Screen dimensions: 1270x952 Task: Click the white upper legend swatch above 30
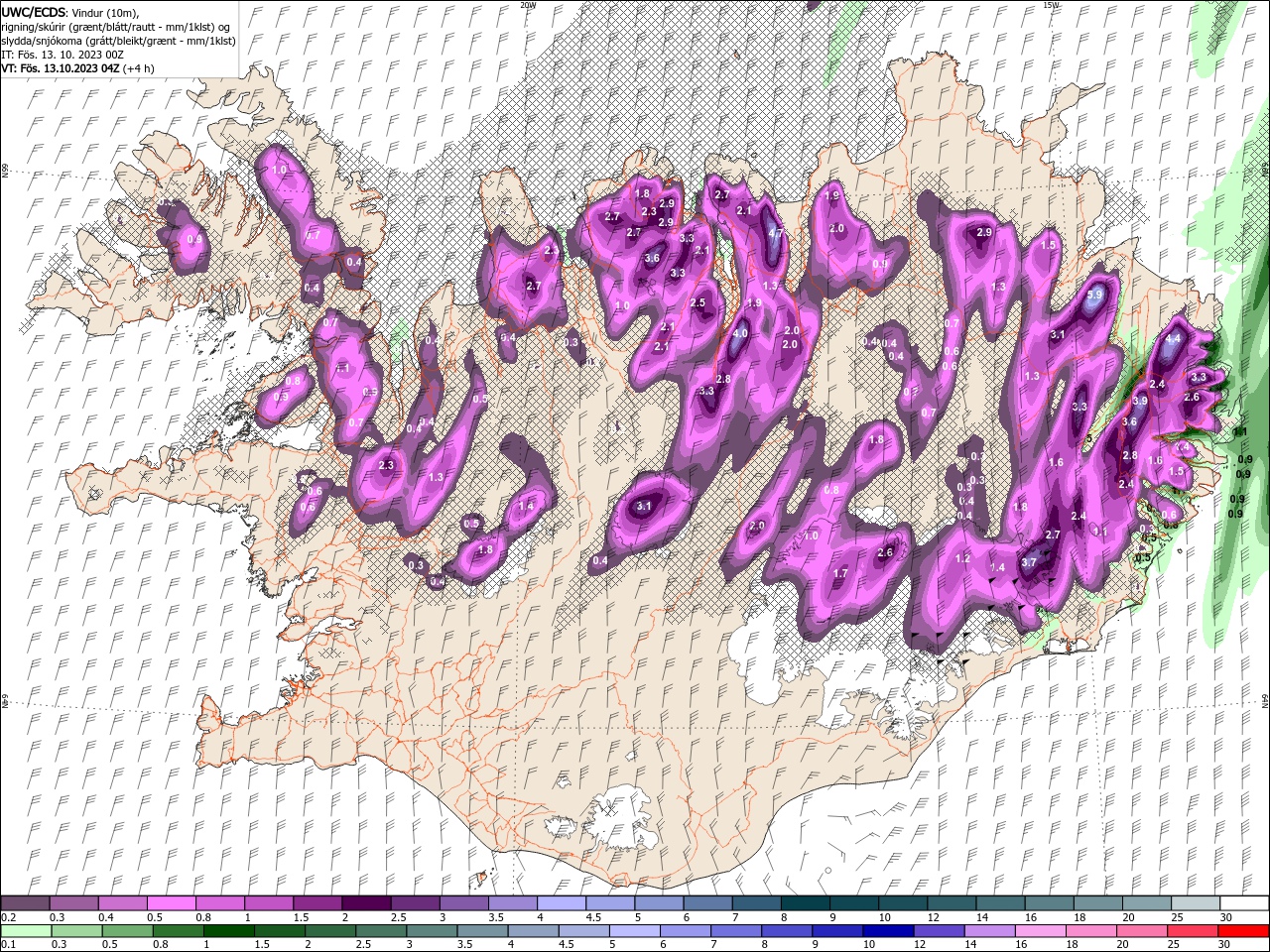(1242, 903)
